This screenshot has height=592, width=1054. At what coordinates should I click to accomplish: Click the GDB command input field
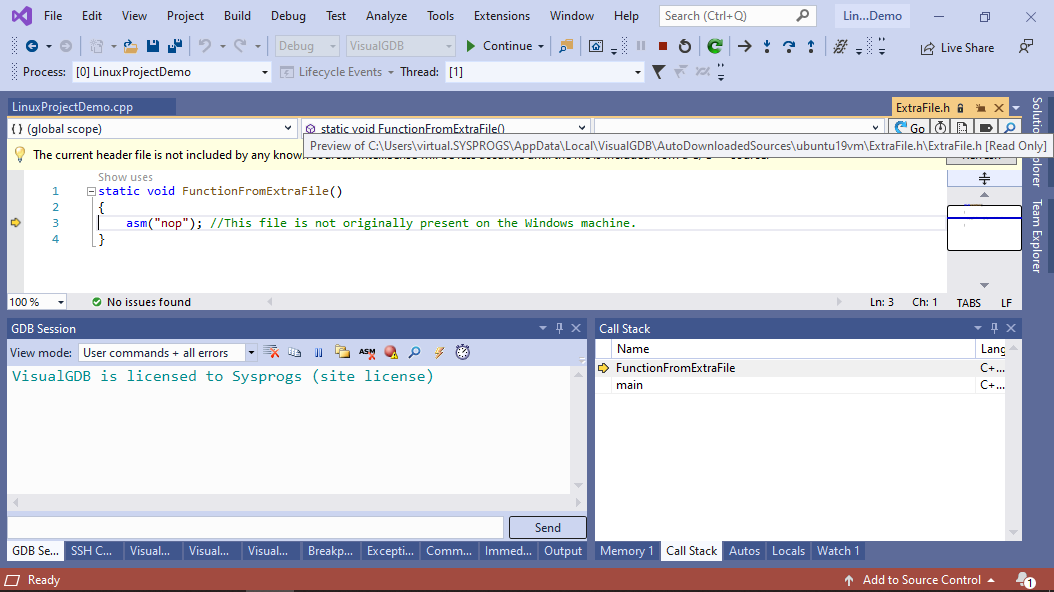[255, 527]
